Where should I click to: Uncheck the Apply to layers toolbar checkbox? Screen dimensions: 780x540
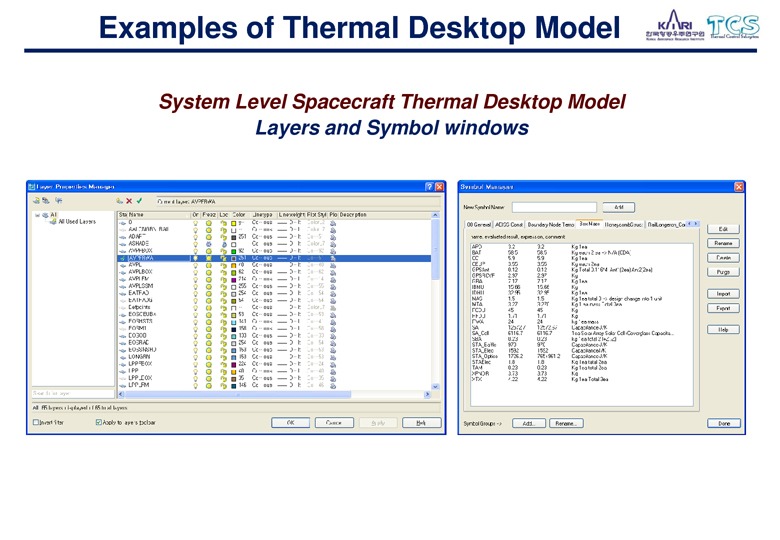pos(98,422)
